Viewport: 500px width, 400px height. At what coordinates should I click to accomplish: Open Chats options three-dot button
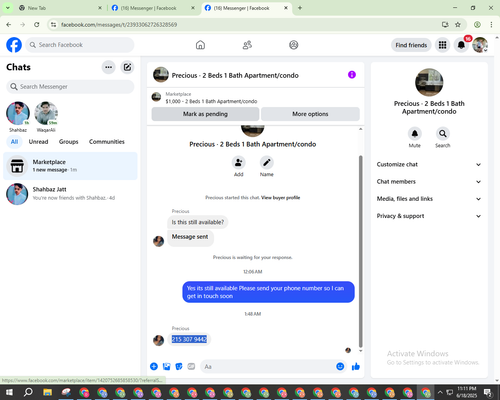pos(108,67)
